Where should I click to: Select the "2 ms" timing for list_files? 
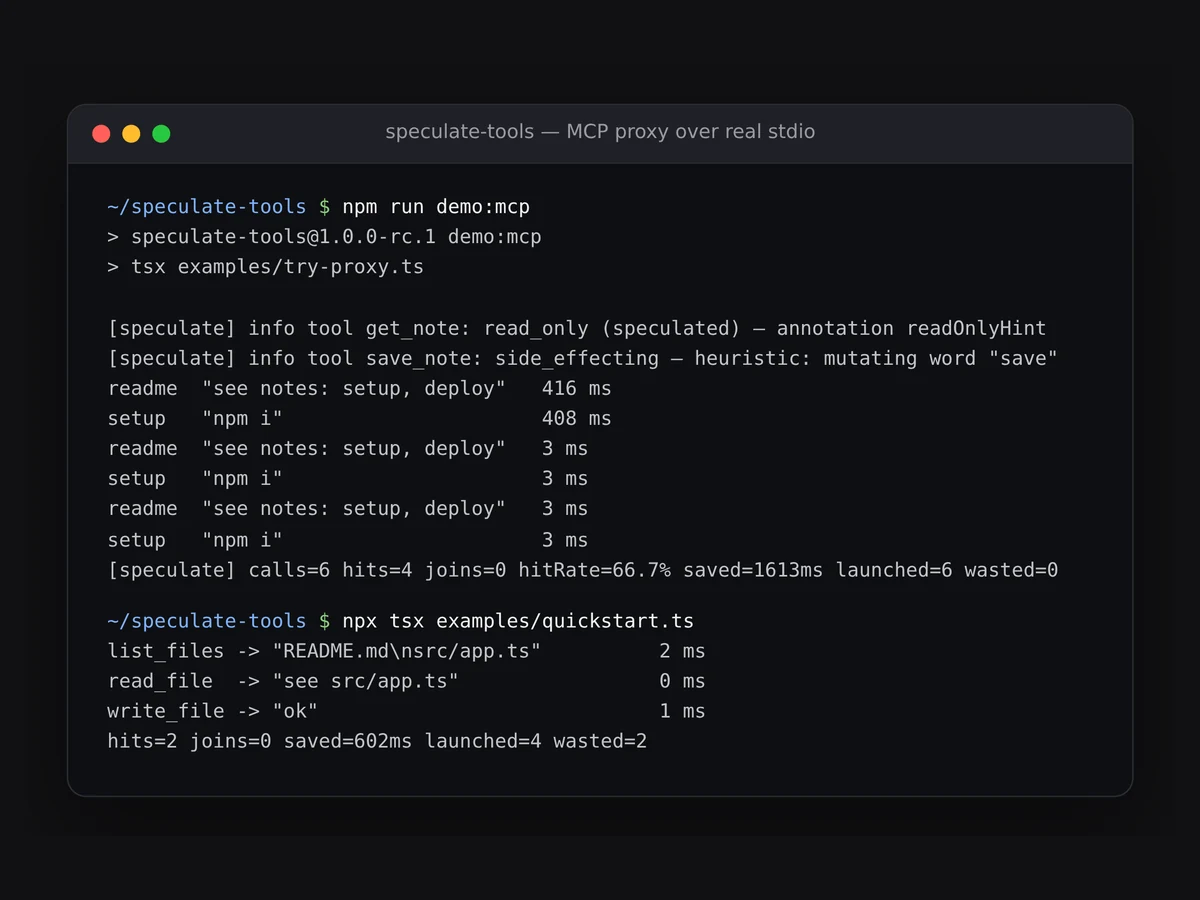click(x=682, y=651)
